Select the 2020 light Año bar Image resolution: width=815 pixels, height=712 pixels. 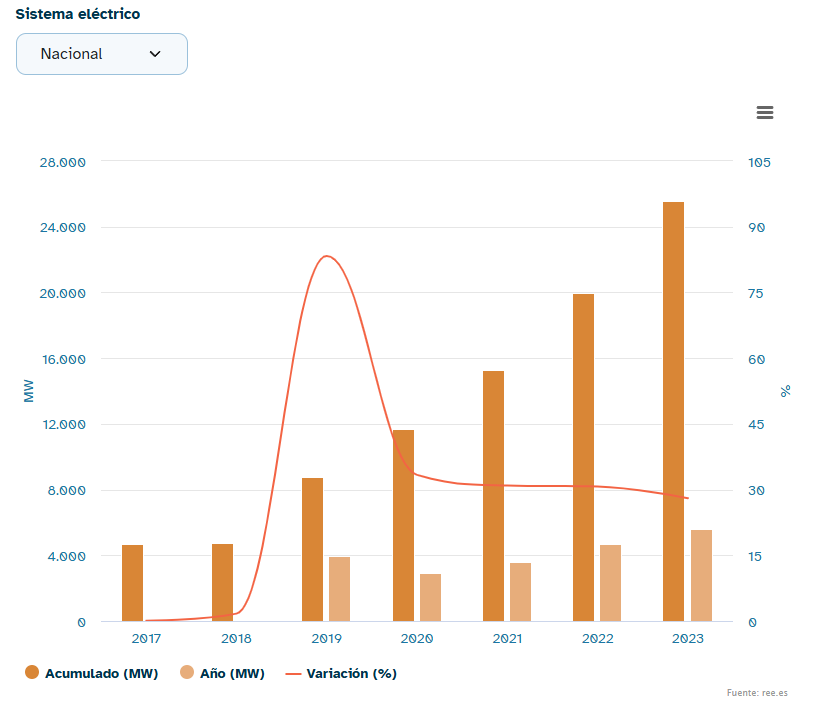coord(430,598)
